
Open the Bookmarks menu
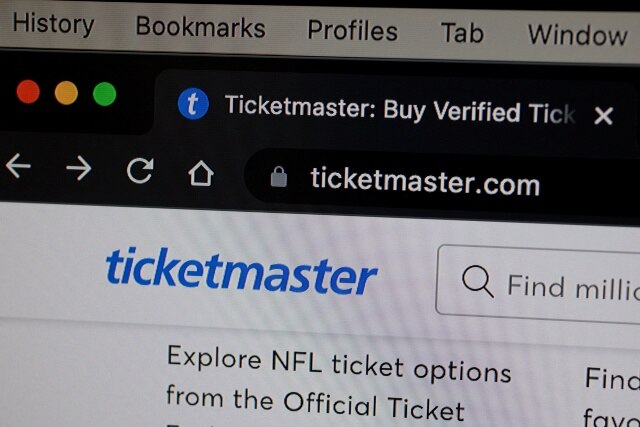click(200, 27)
